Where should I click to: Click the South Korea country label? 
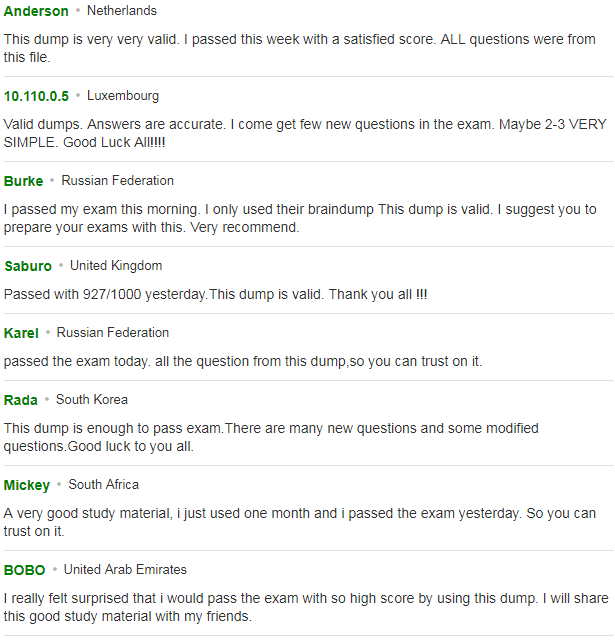92,400
